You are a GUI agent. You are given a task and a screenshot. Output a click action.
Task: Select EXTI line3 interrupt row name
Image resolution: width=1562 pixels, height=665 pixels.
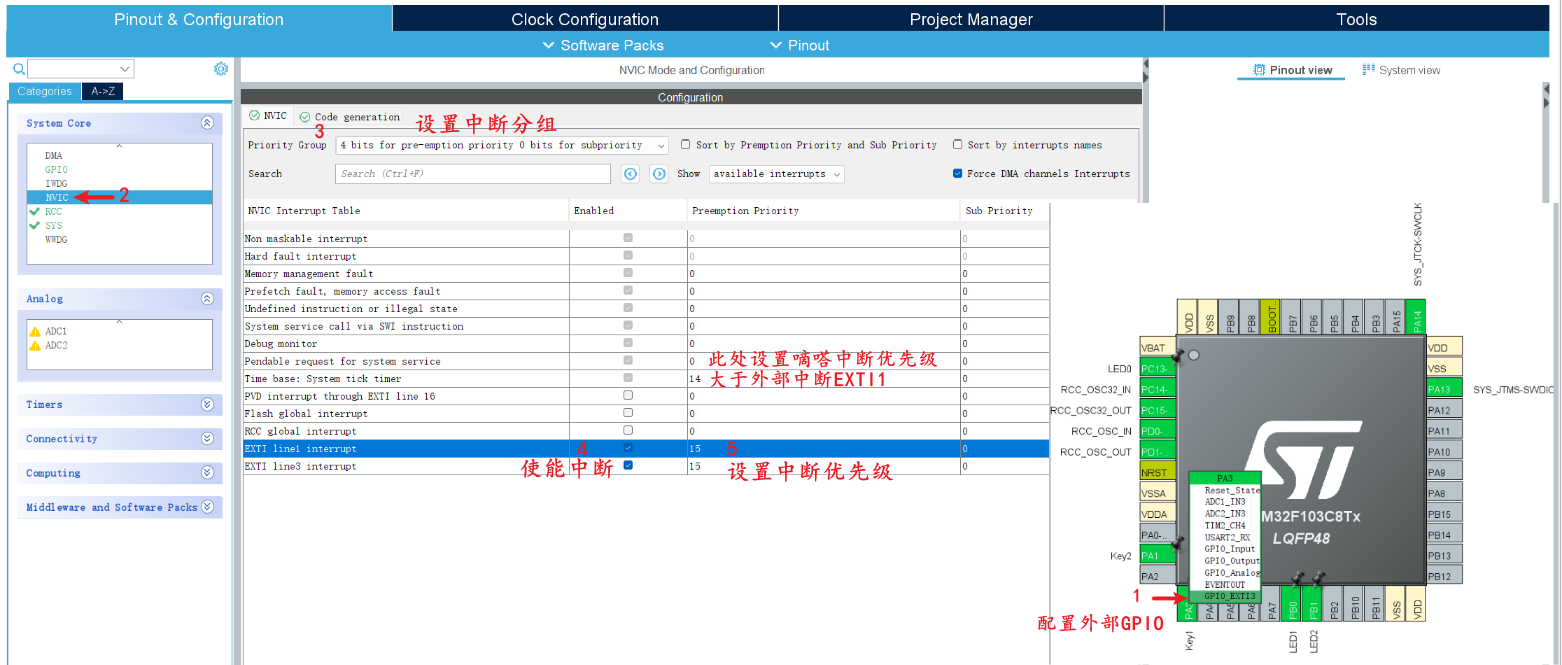tap(300, 466)
